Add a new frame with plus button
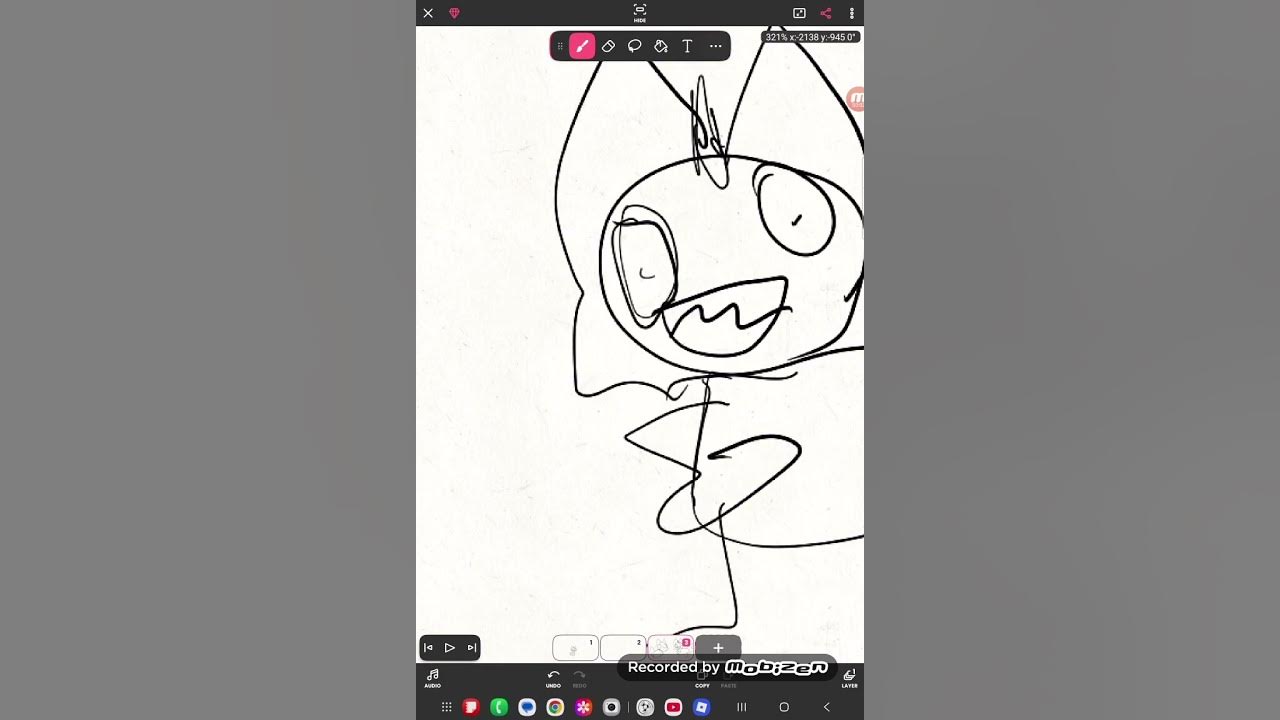This screenshot has height=720, width=1280. pyautogui.click(x=718, y=648)
